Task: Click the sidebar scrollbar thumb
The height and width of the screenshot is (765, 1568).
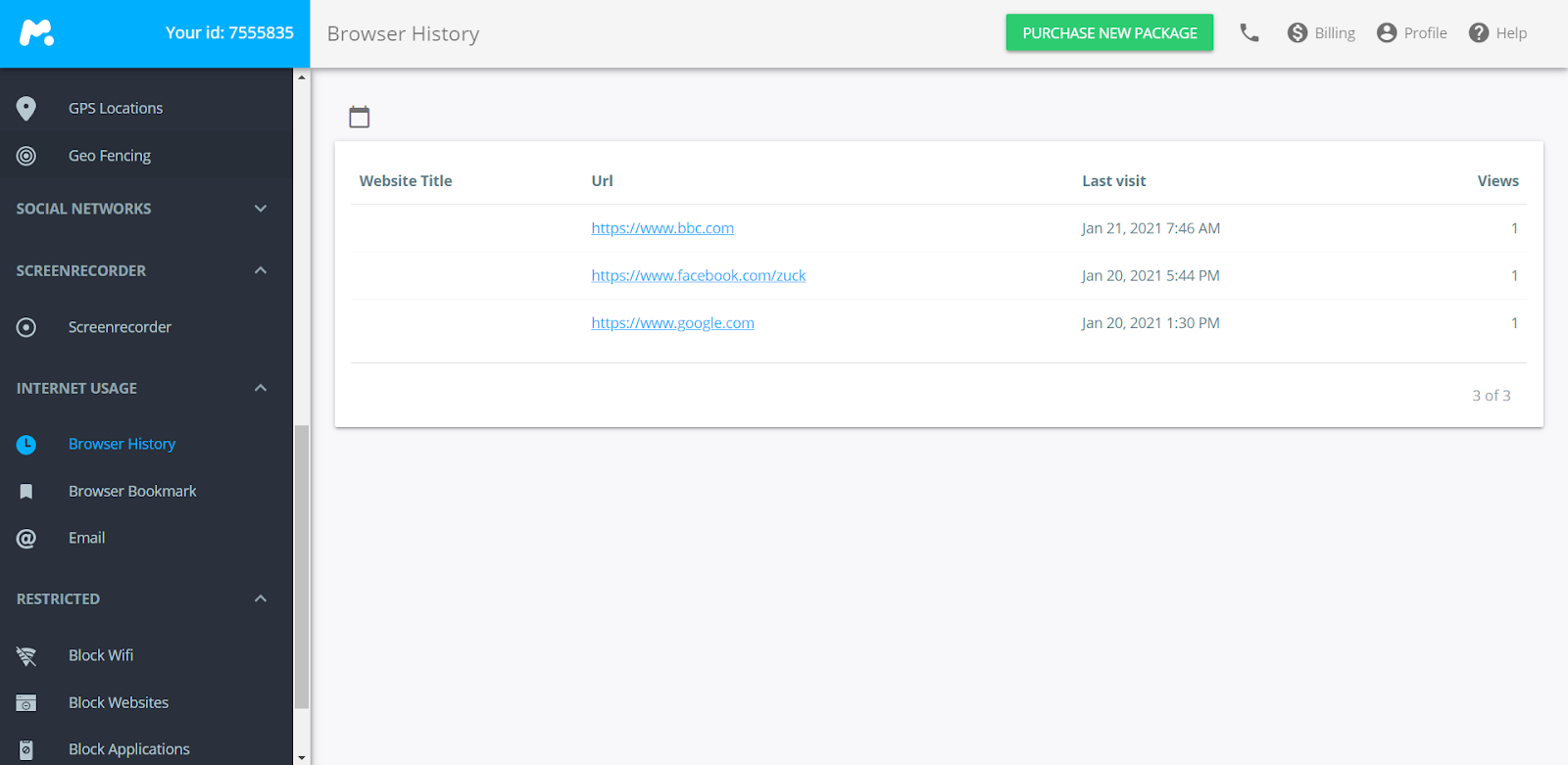Action: pos(302,567)
